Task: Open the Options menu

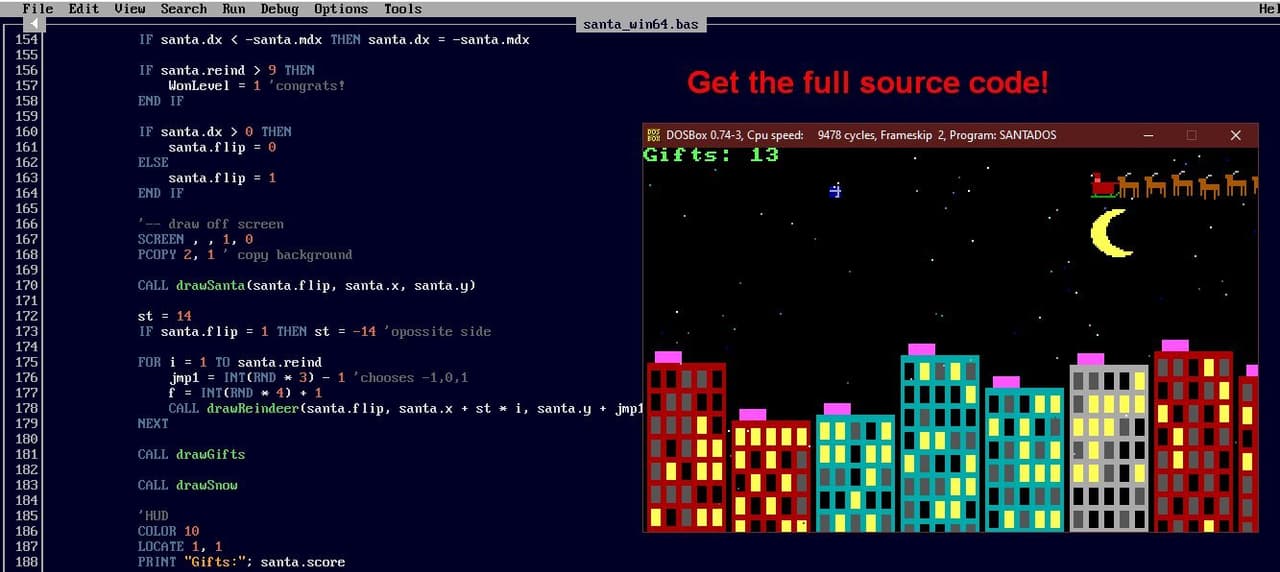Action: point(341,9)
